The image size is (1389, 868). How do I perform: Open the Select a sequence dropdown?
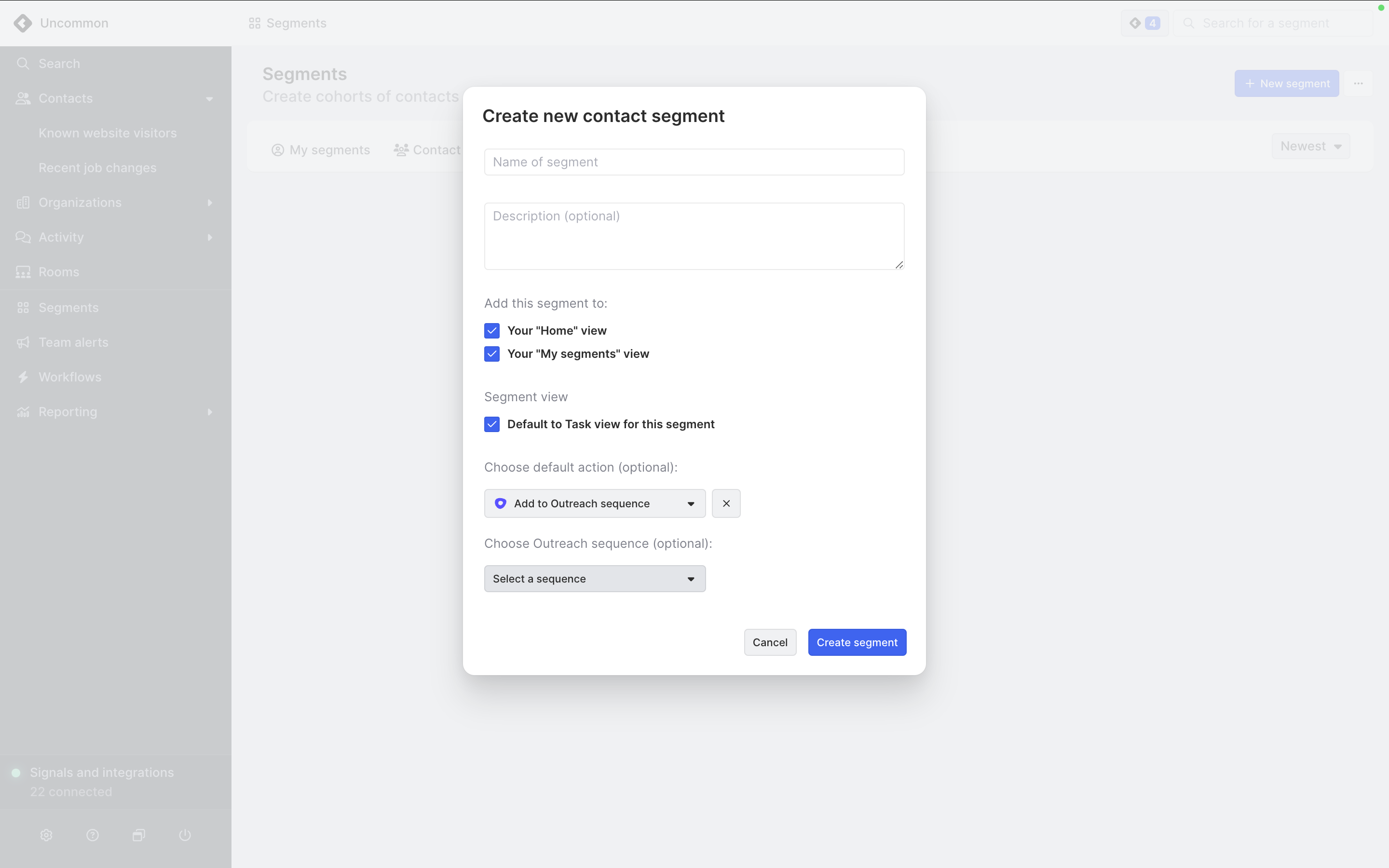(x=595, y=579)
